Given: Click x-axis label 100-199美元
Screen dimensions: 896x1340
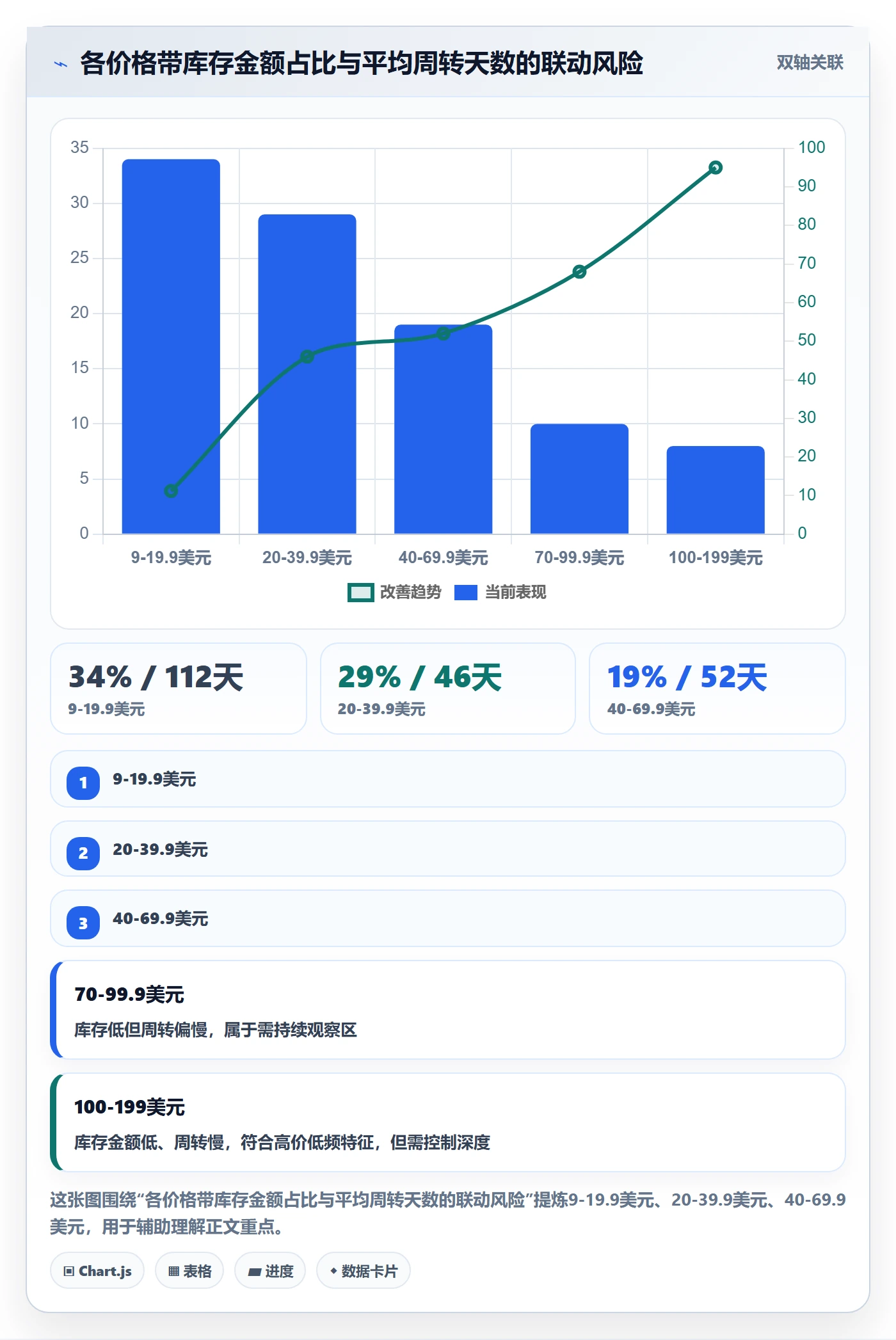Looking at the screenshot, I should (x=716, y=557).
